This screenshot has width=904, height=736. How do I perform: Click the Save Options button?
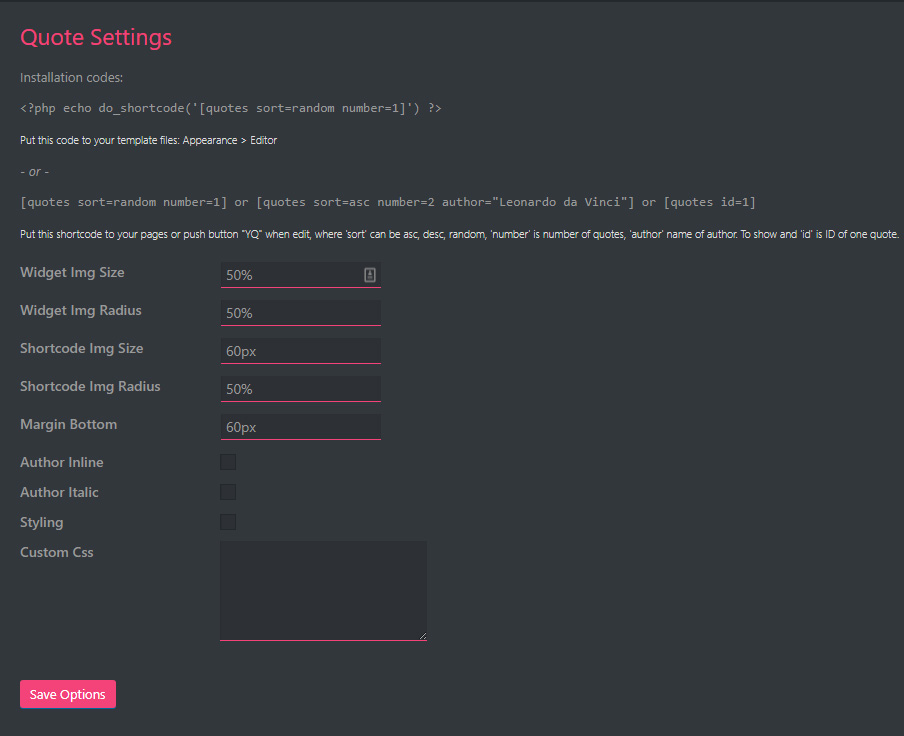(68, 694)
